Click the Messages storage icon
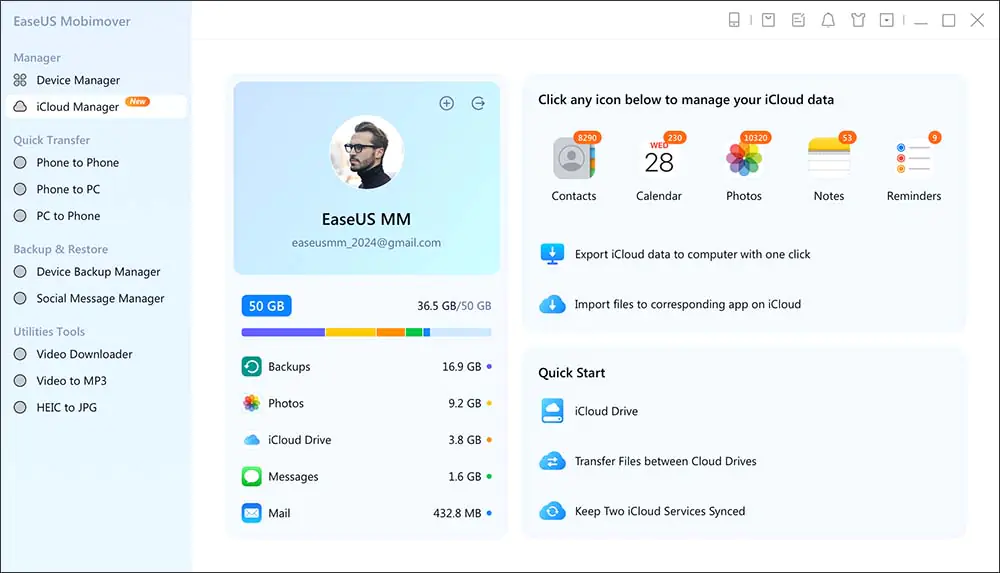 pos(251,477)
